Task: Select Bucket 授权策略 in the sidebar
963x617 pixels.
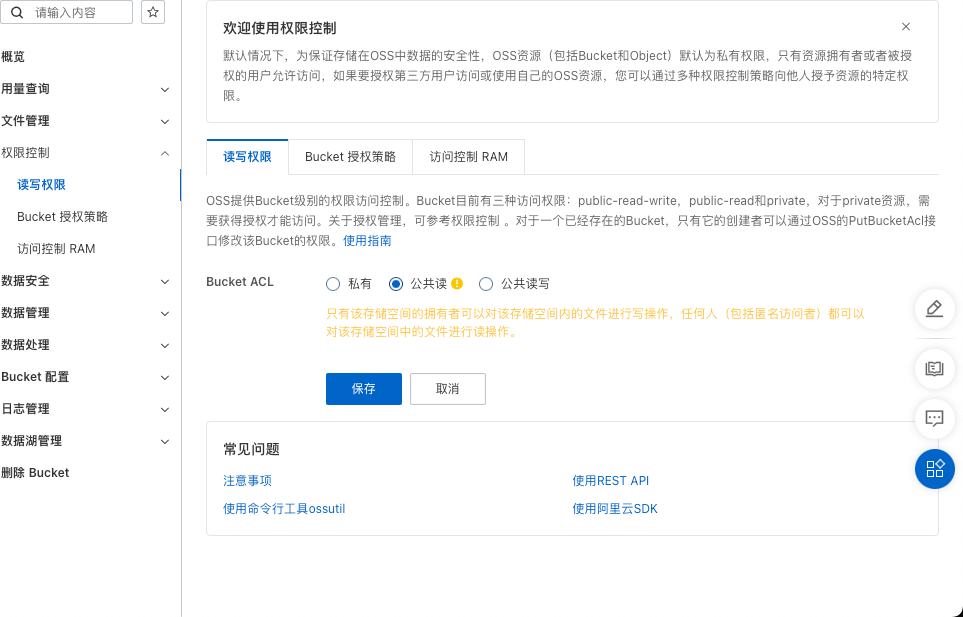Action: (x=63, y=217)
